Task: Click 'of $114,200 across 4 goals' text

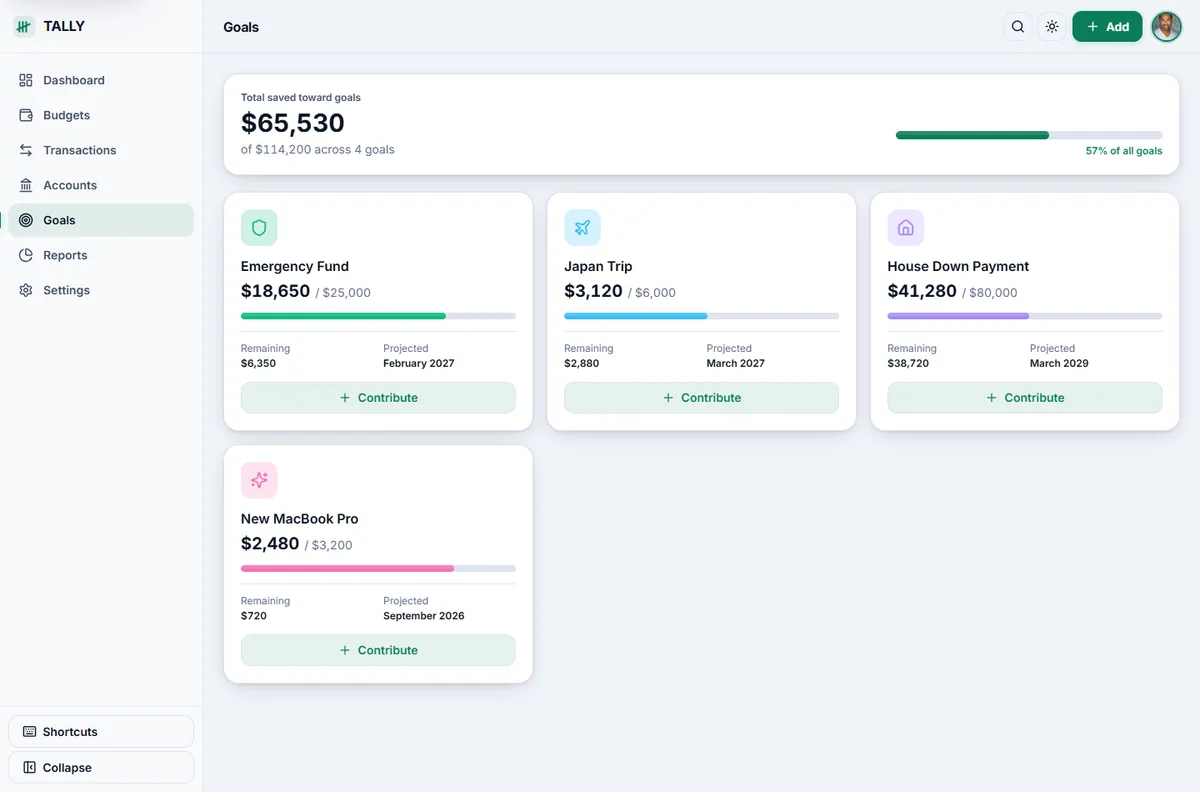Action: click(318, 150)
